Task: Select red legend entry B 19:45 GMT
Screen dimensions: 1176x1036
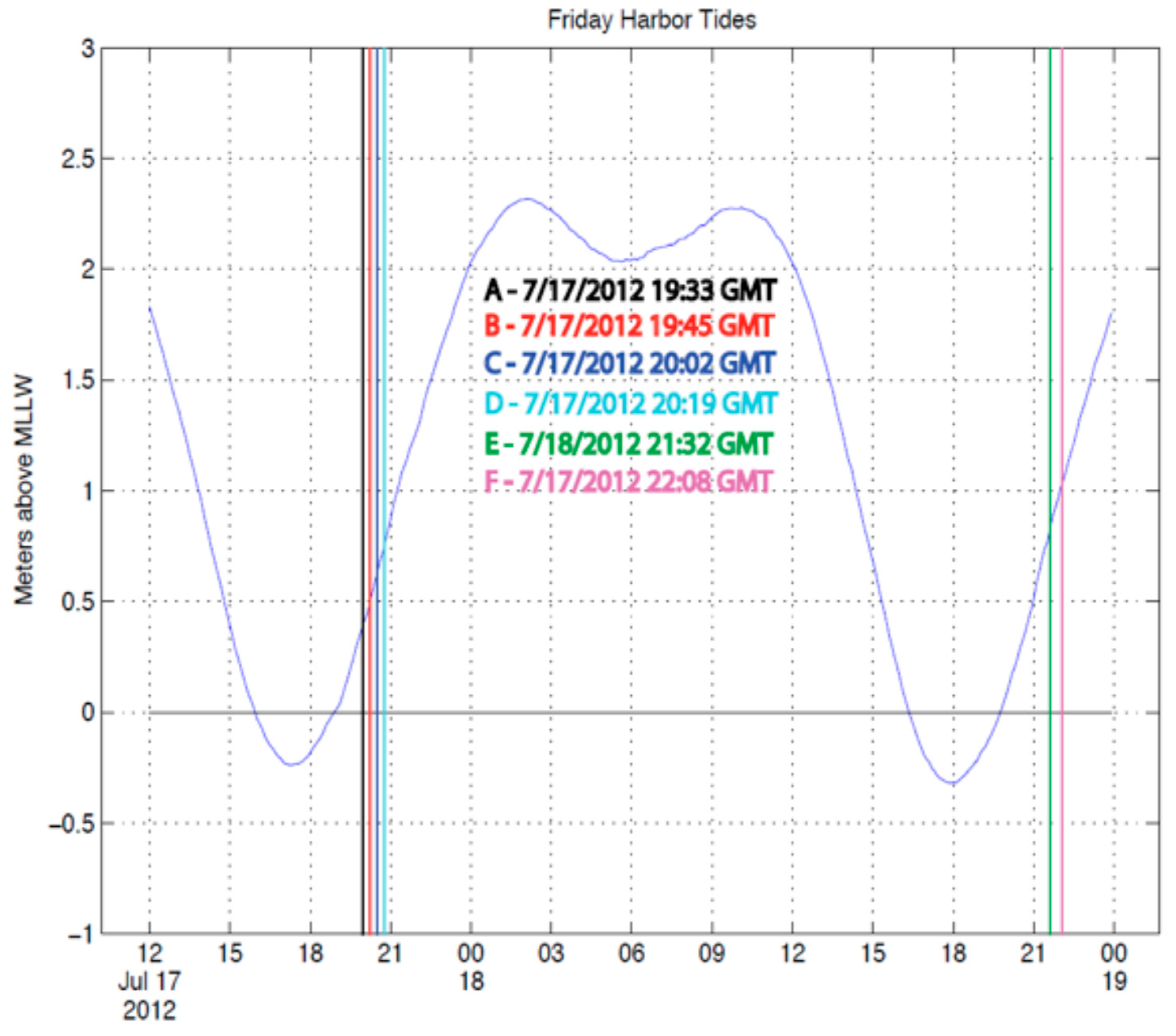Action: point(628,326)
